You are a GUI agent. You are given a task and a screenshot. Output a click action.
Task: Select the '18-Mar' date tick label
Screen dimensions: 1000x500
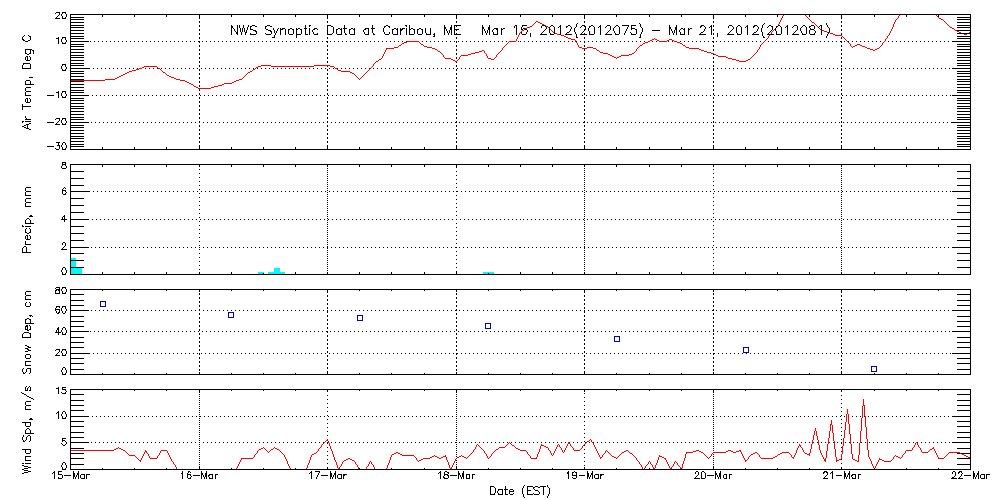click(x=456, y=478)
